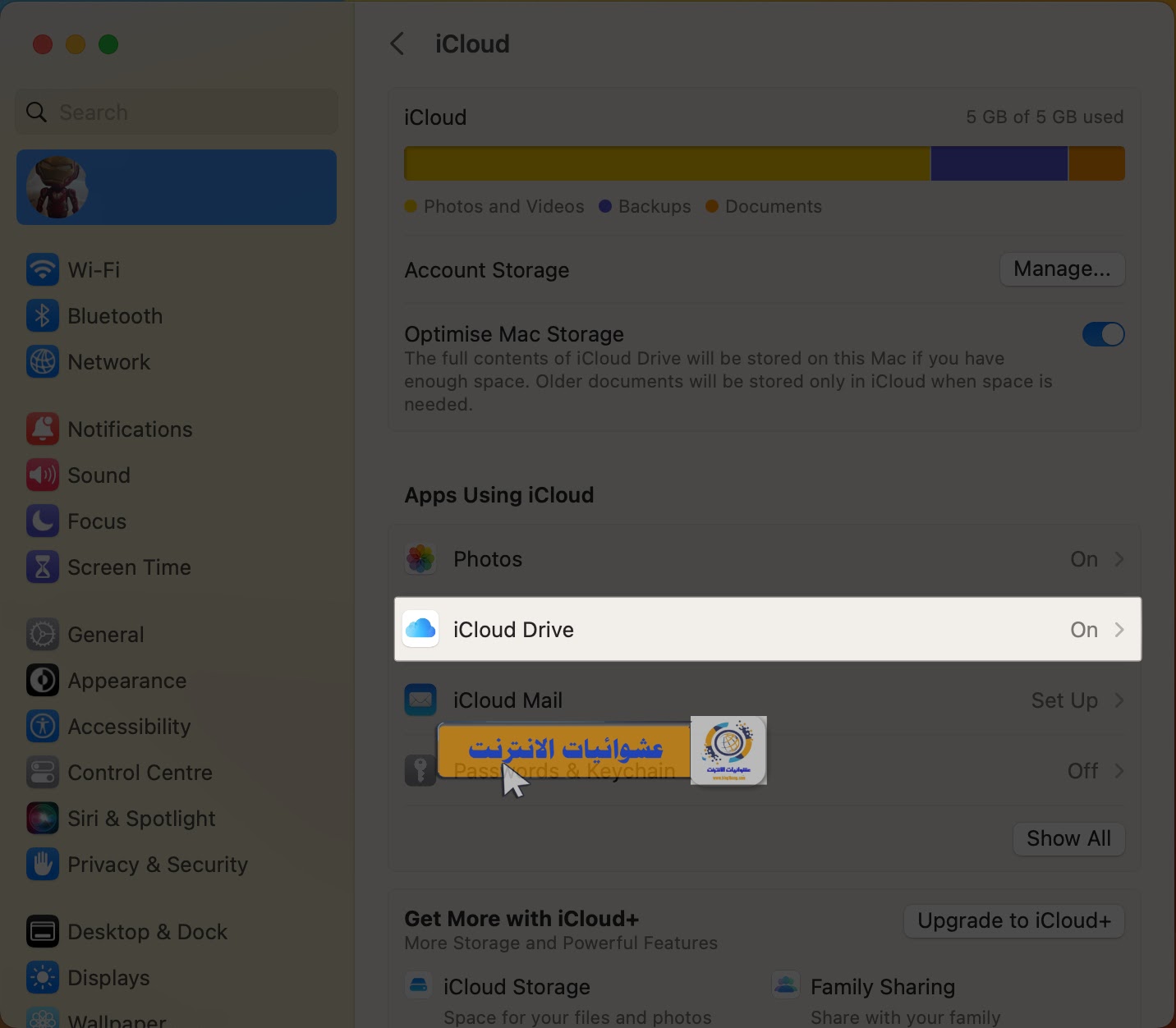Open the Wi-Fi sidebar item
Screen dimensions: 1176x1028
pos(177,269)
